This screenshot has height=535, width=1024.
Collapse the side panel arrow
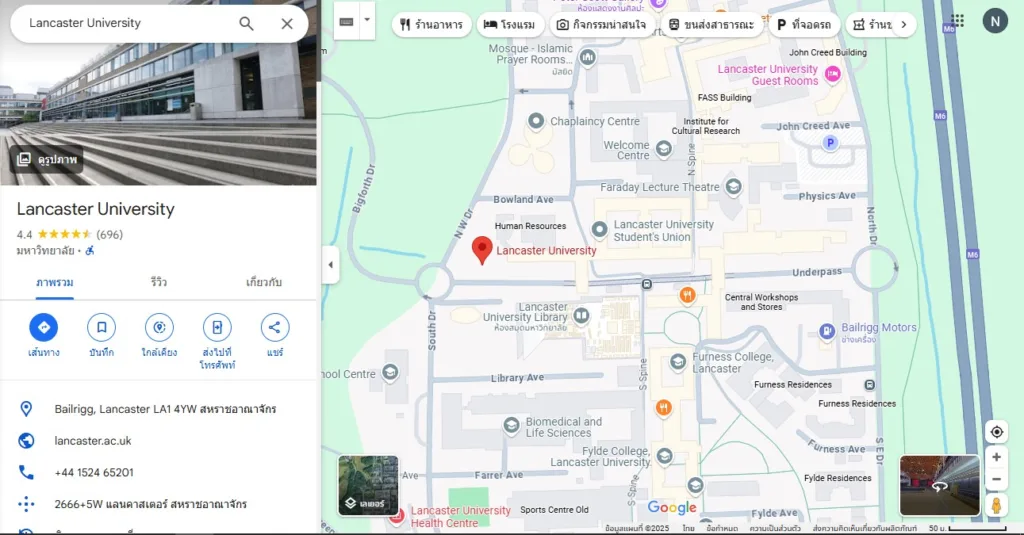[330, 265]
